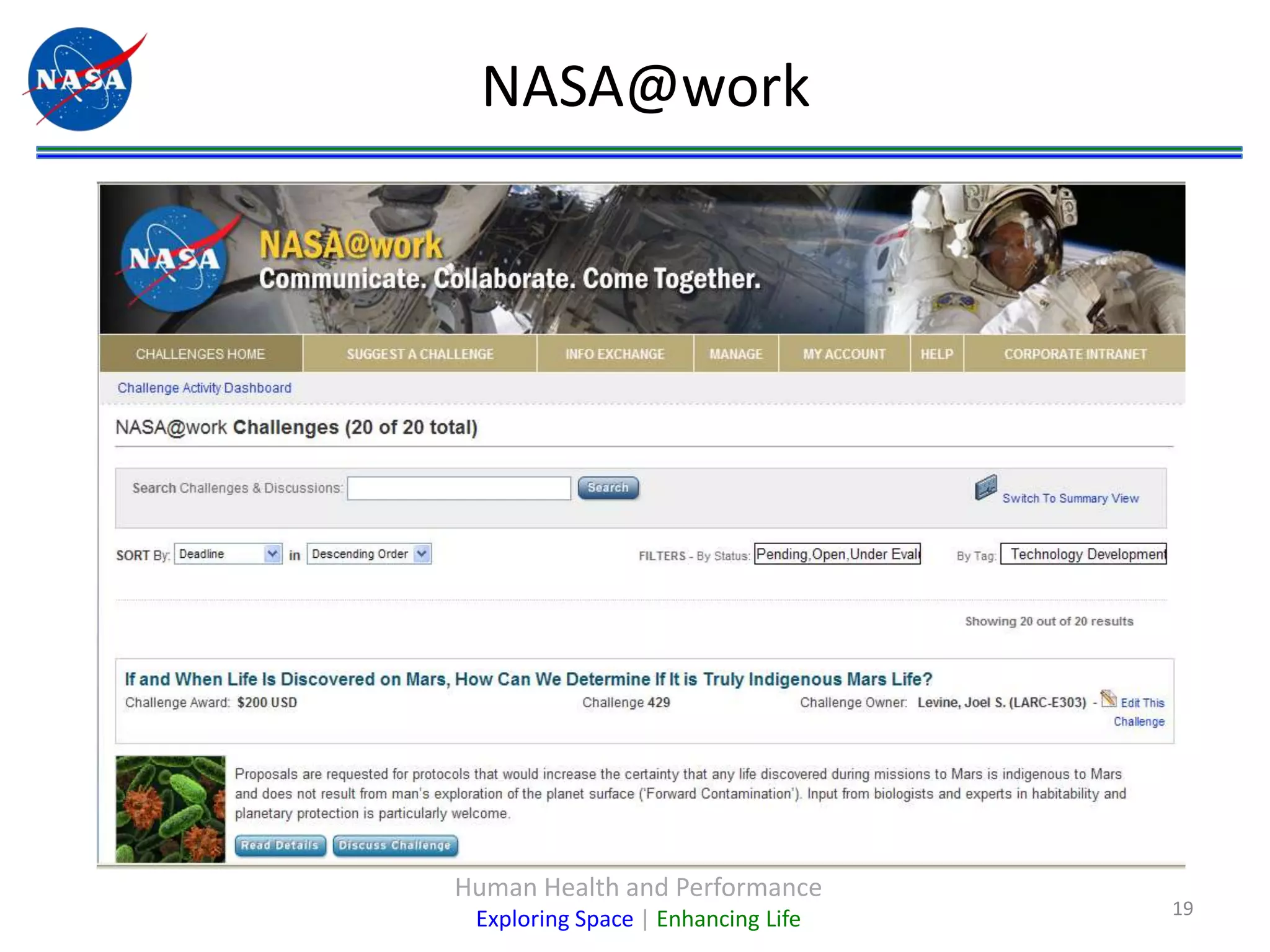
Task: Open the Indigenous Mars Life challenge title
Action: (528, 679)
